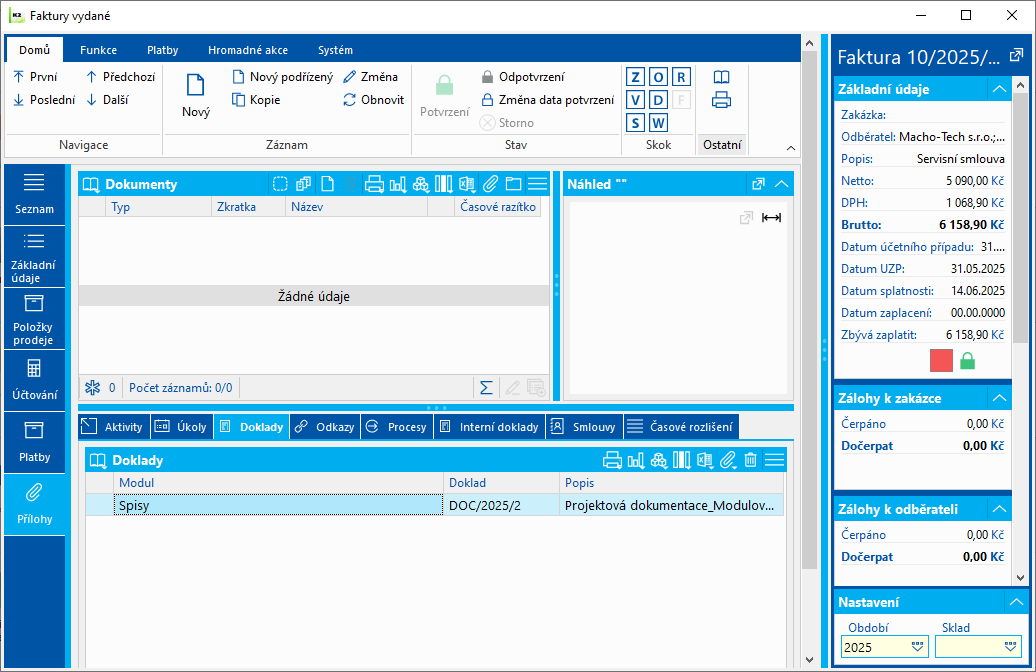This screenshot has height=672, width=1036.
Task: Click the printer icon in Ostatní
Action: 722,100
